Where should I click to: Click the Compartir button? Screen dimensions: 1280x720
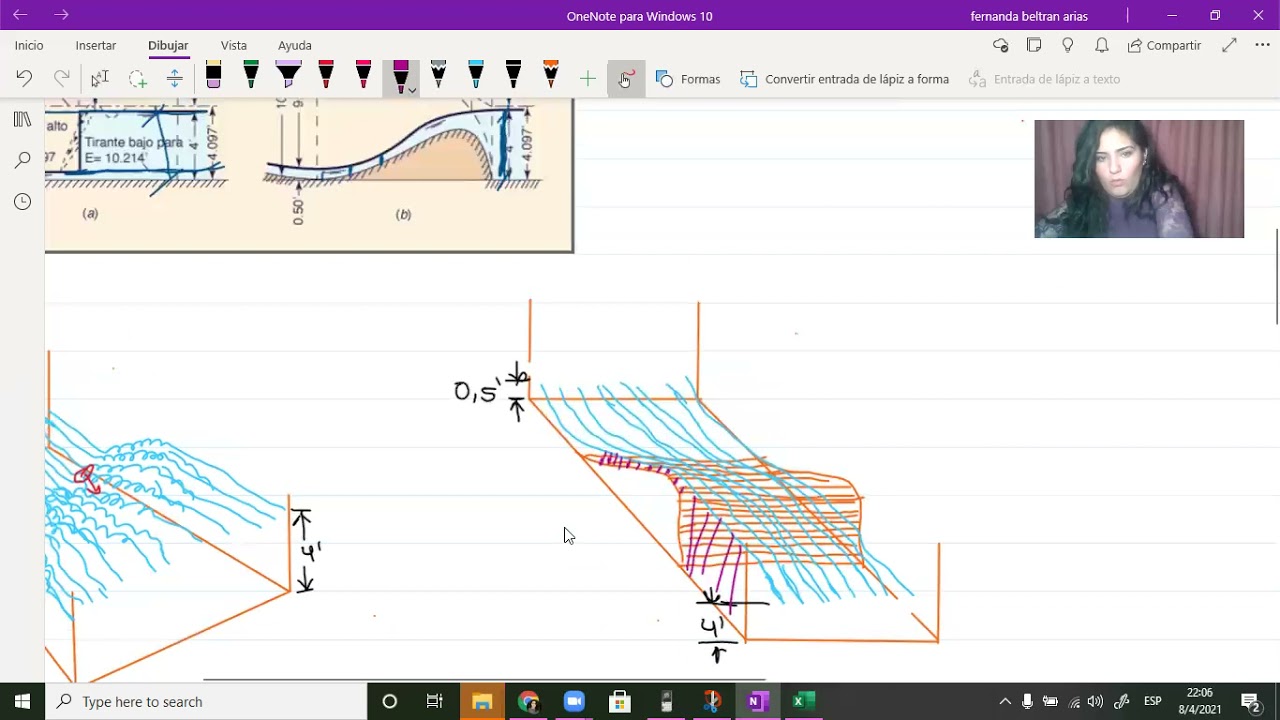click(1164, 45)
